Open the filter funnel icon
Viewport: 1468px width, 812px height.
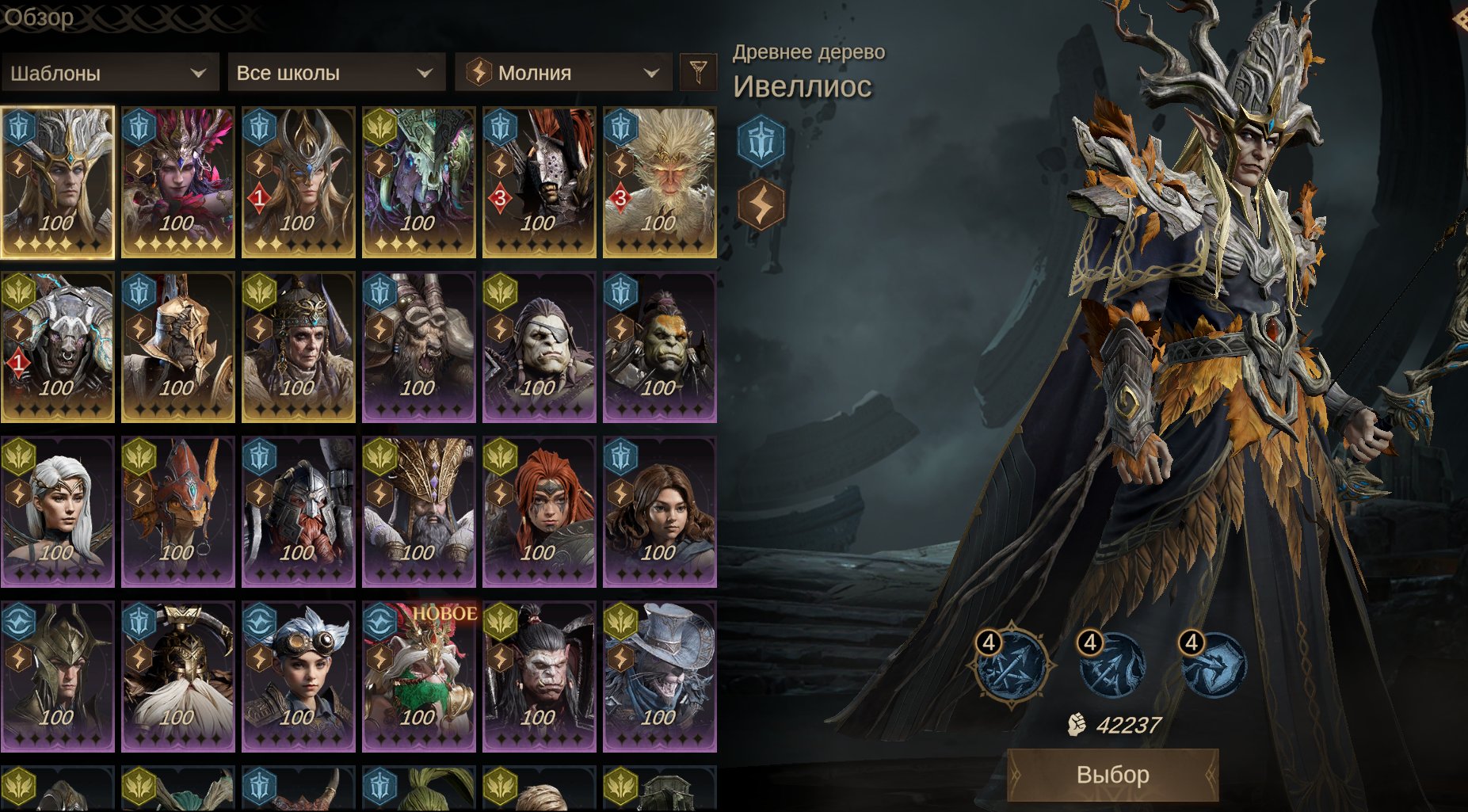coord(698,73)
